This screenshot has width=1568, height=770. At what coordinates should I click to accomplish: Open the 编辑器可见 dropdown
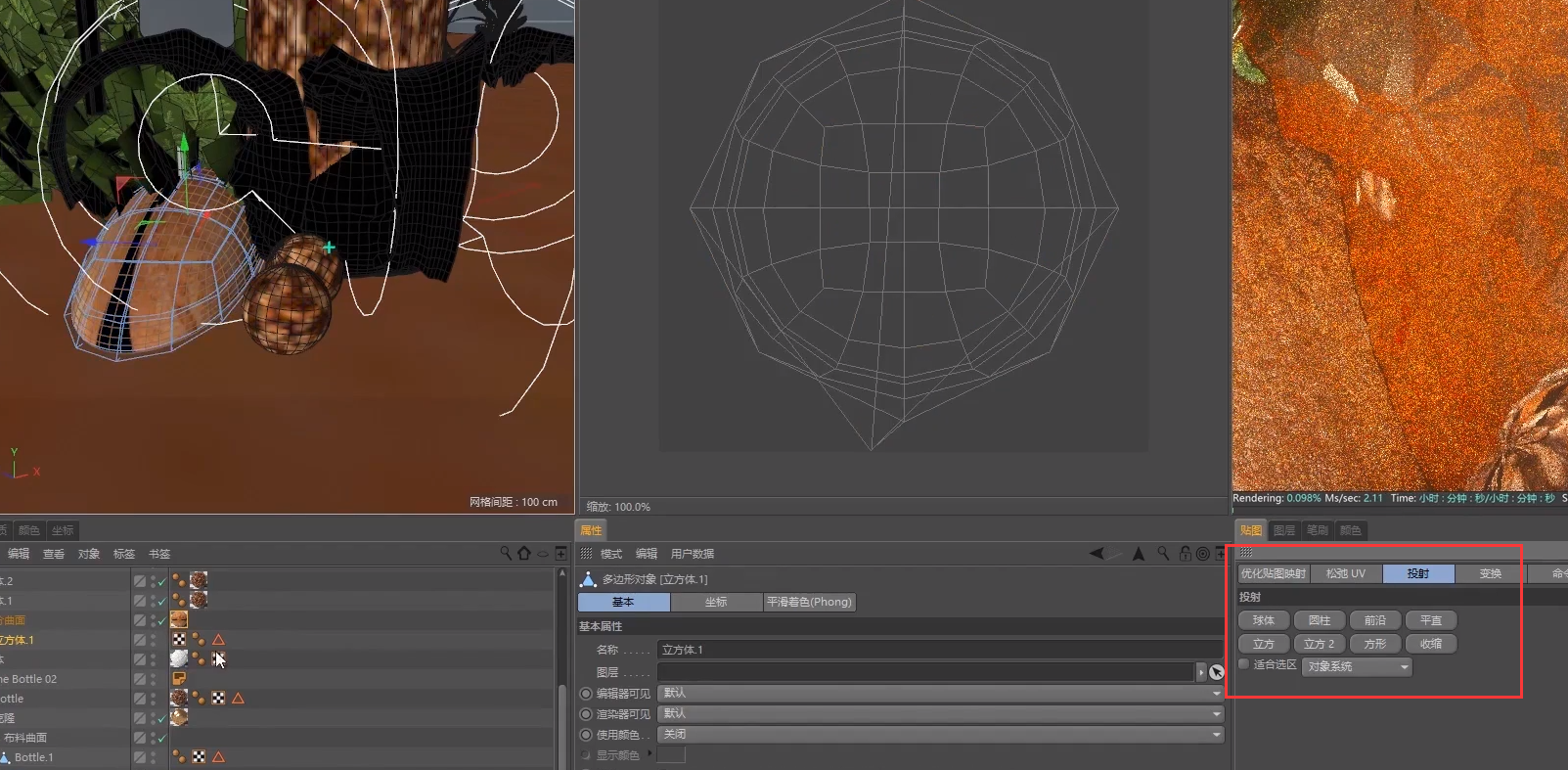(941, 693)
